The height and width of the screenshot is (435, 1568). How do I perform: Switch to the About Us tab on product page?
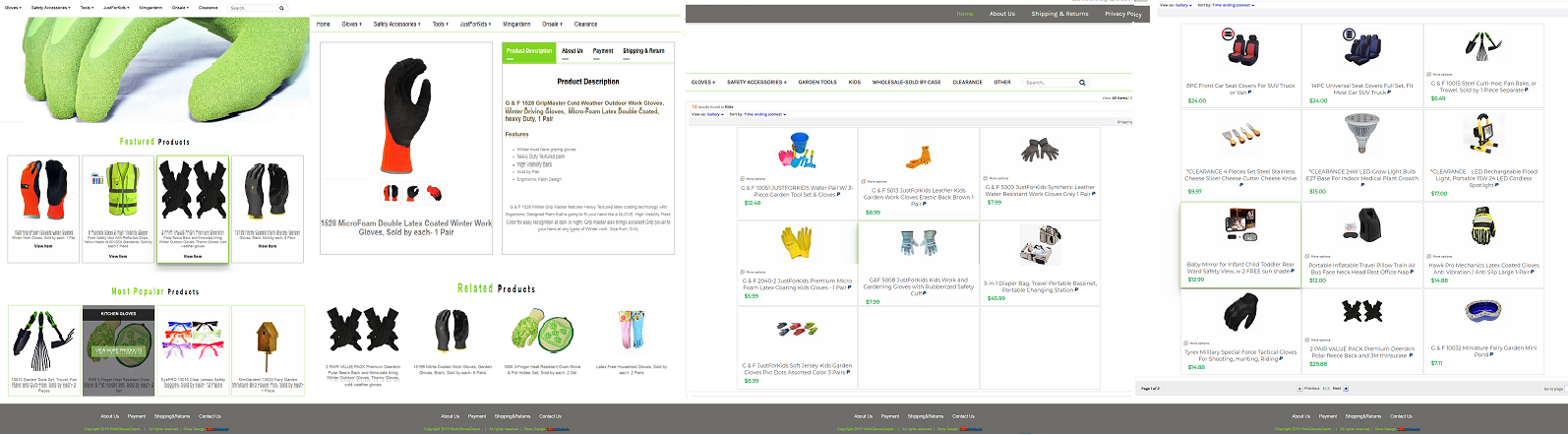click(x=573, y=50)
